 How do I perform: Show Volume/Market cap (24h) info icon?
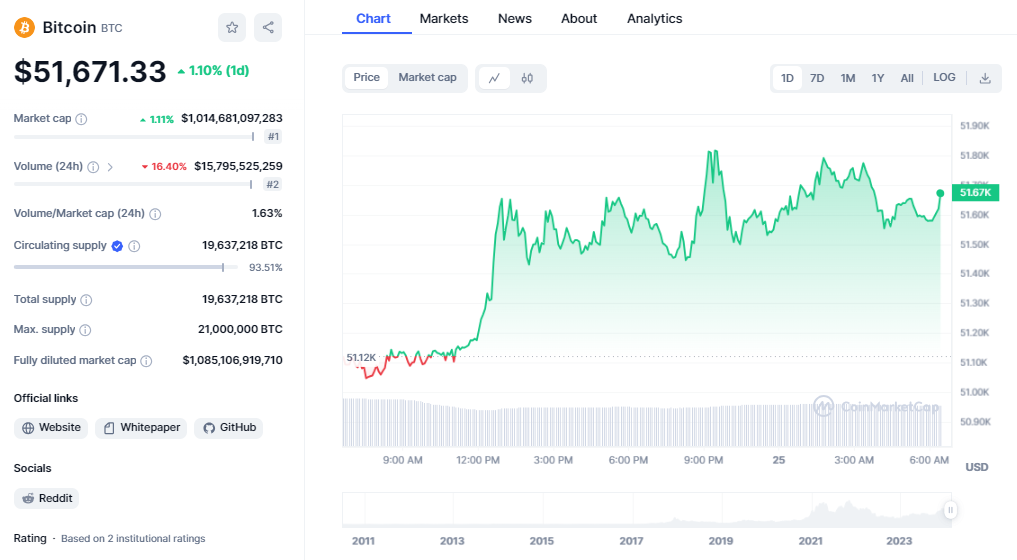pyautogui.click(x=155, y=213)
